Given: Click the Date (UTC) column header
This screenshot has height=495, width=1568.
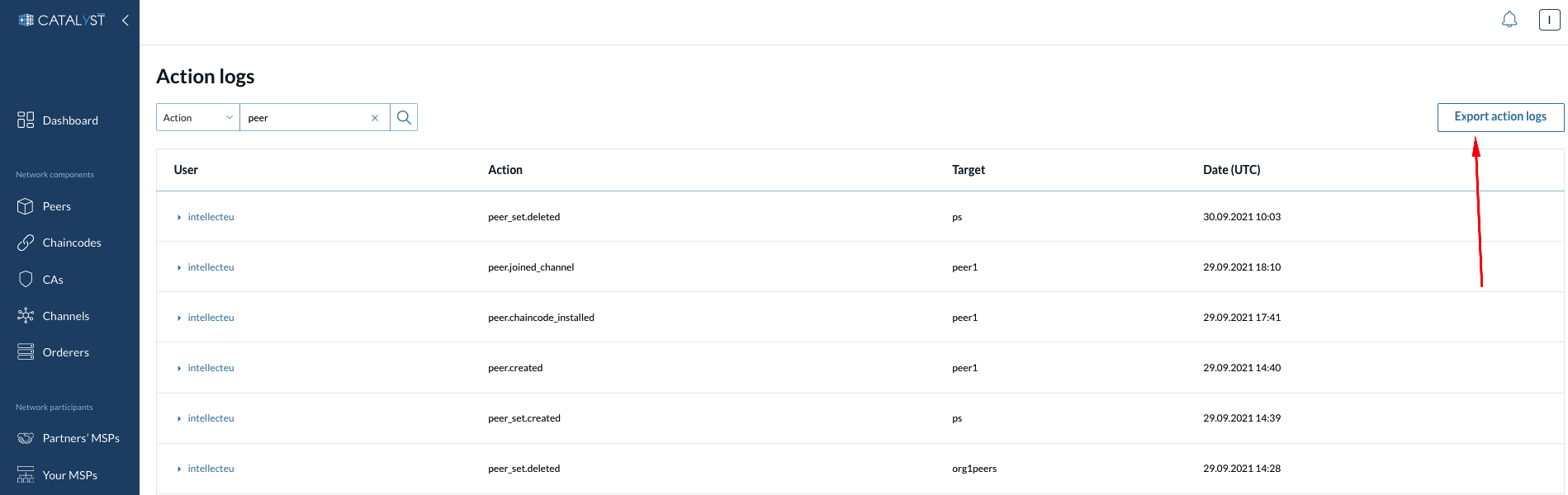Looking at the screenshot, I should 1231,170.
